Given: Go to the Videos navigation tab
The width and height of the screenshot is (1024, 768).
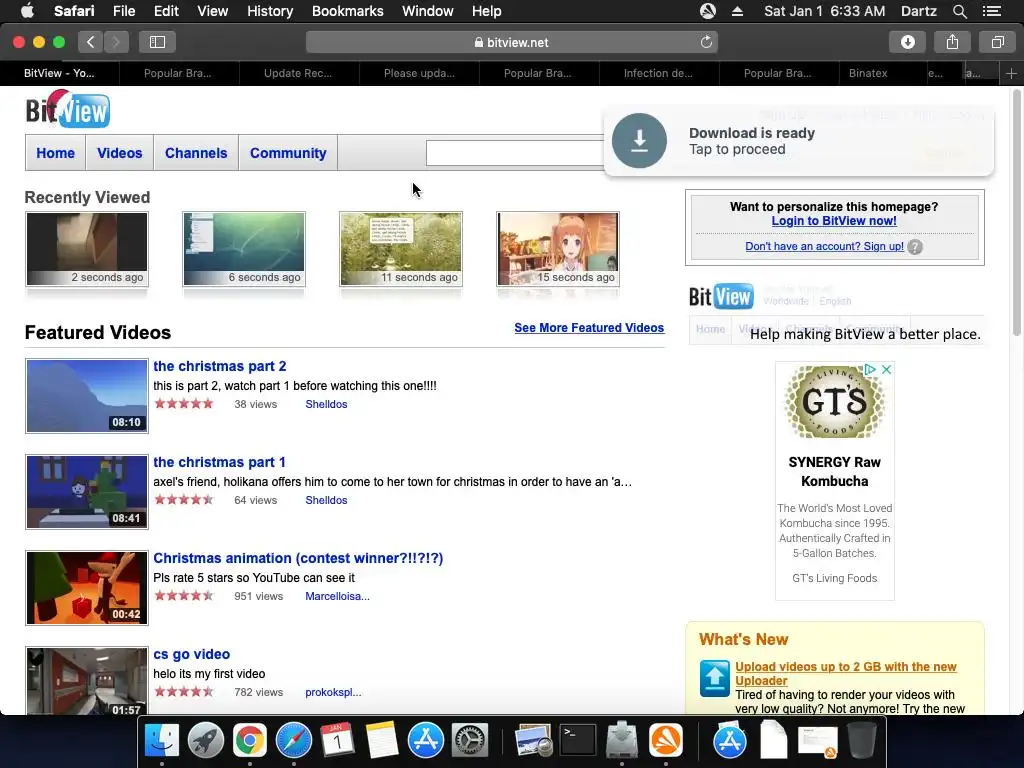Looking at the screenshot, I should [x=120, y=153].
